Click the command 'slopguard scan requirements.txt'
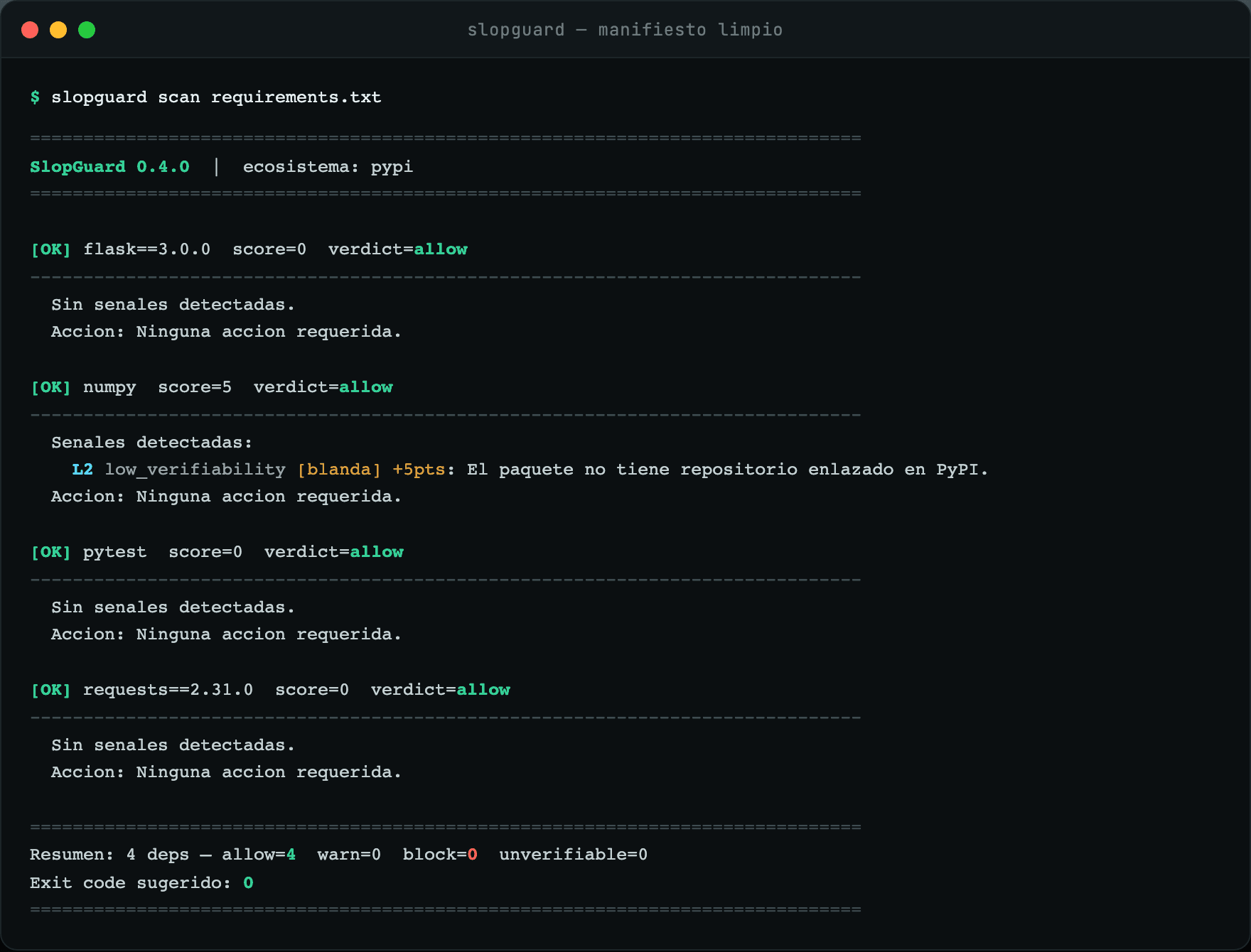The height and width of the screenshot is (952, 1251). click(216, 97)
